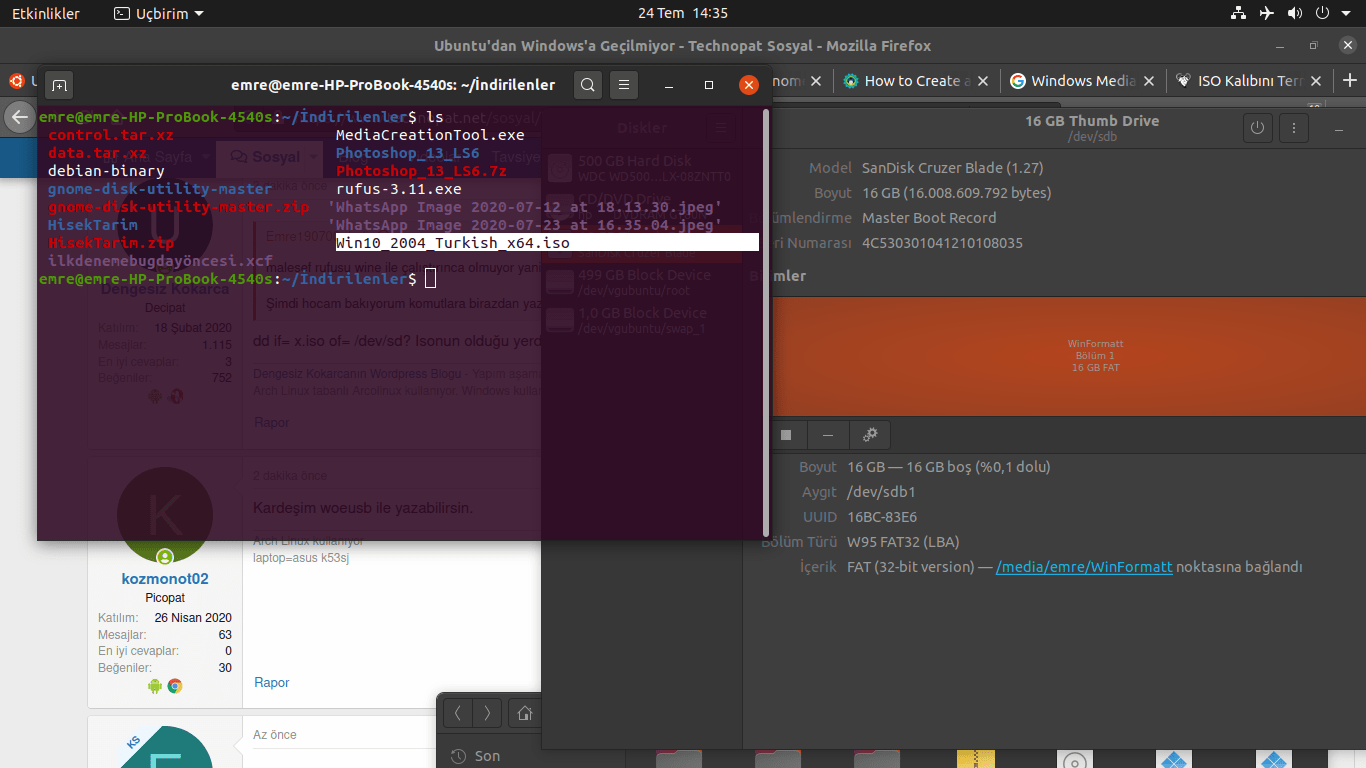The image size is (1366, 768).
Task: Open the /media/emre/WinFormatt mount point link
Action: coord(1084,567)
